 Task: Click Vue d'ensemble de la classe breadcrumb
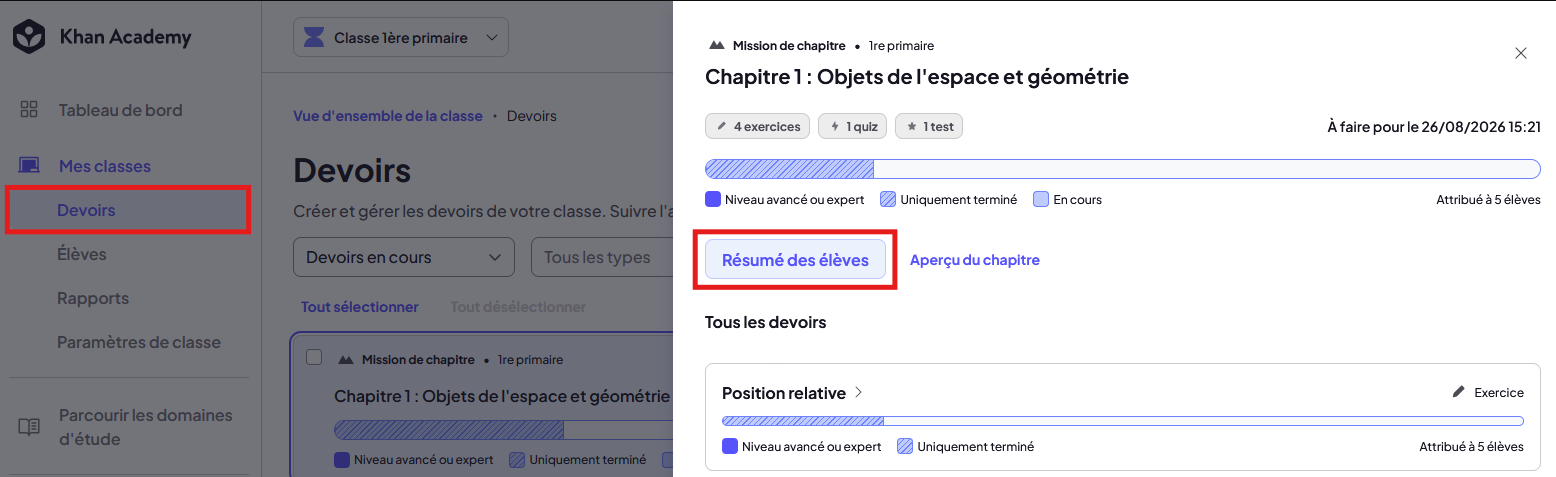pos(388,116)
